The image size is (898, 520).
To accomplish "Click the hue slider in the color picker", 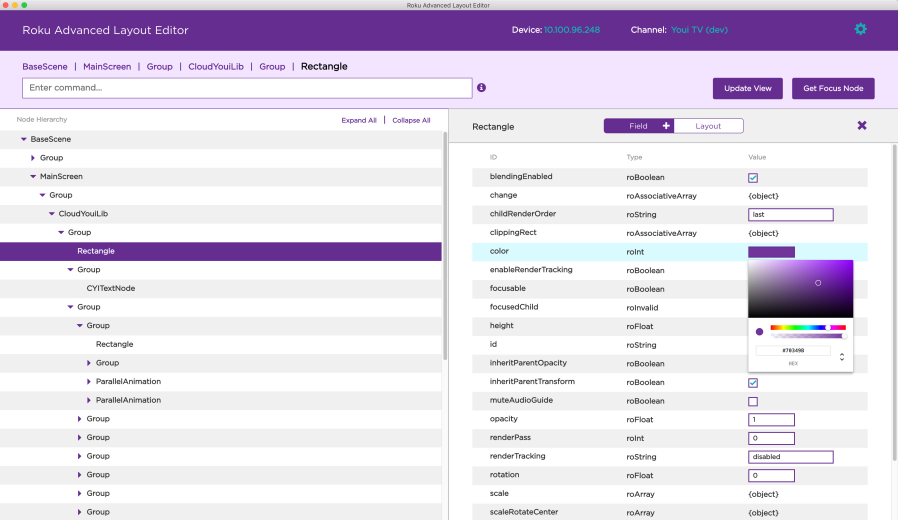I will (808, 328).
